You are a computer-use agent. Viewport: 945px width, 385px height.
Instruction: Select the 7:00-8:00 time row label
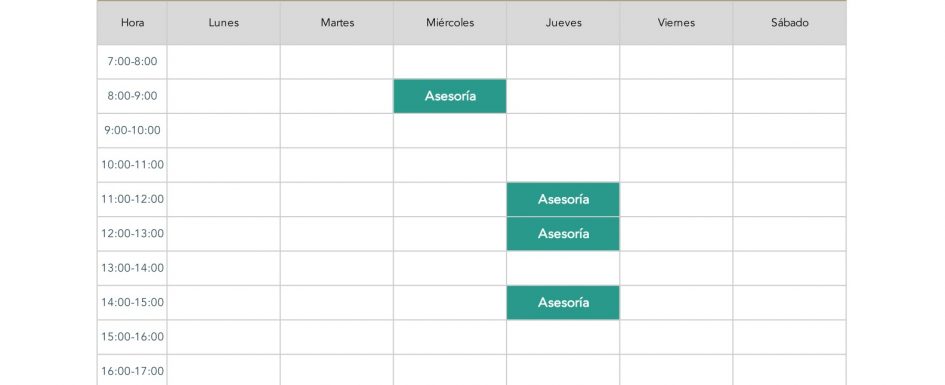coord(132,61)
